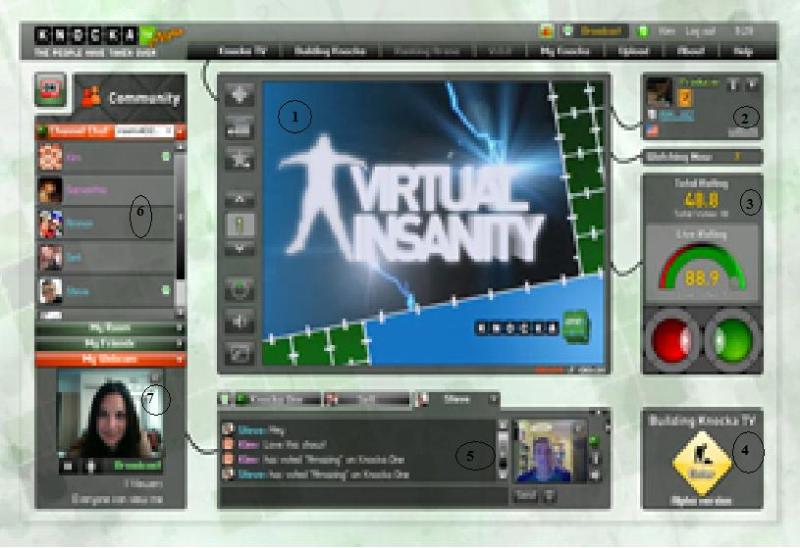This screenshot has height=548, width=800.
Task: Click the plus add icon beside the video
Action: click(x=240, y=94)
